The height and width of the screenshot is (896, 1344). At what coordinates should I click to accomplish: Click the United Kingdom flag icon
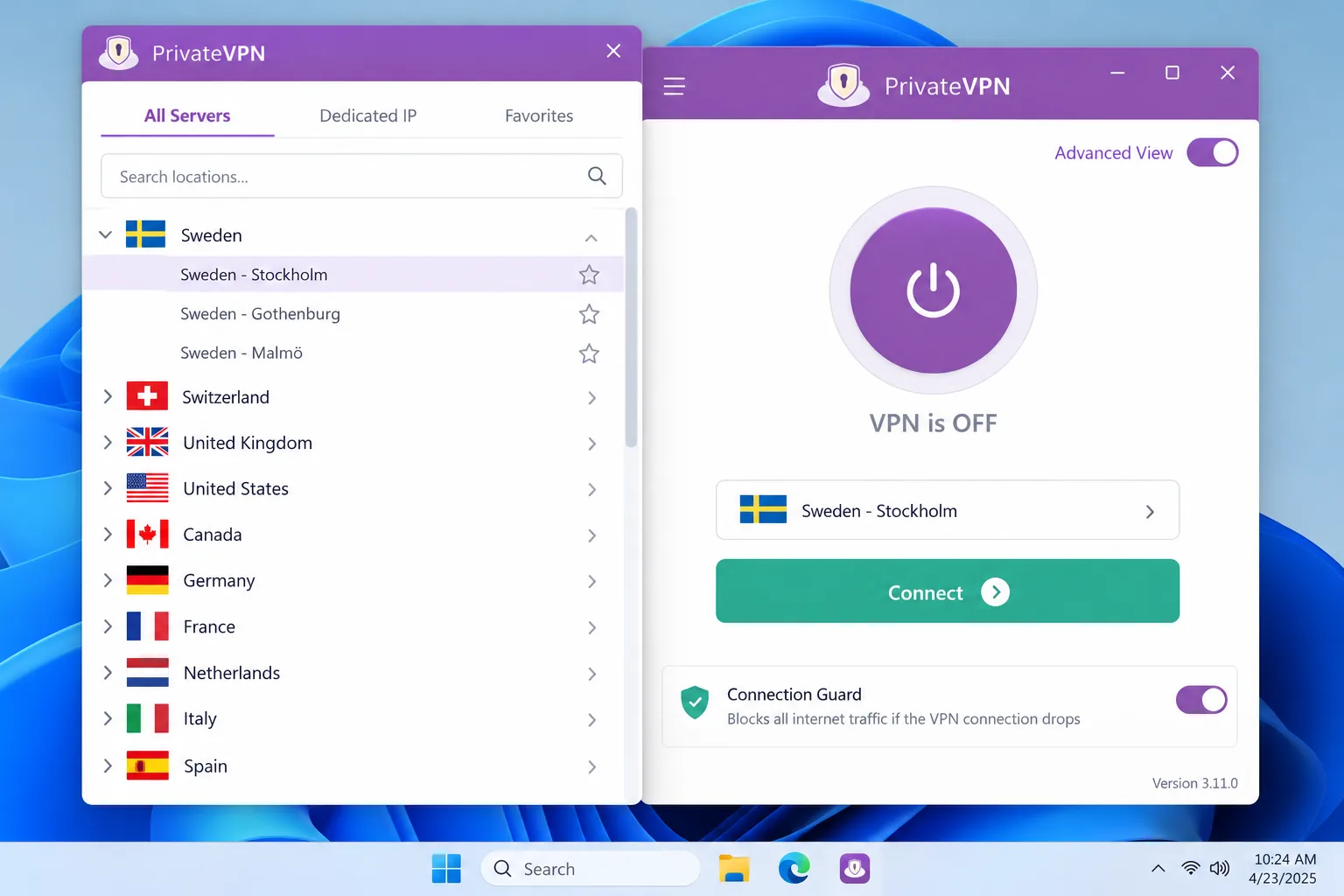(x=147, y=442)
